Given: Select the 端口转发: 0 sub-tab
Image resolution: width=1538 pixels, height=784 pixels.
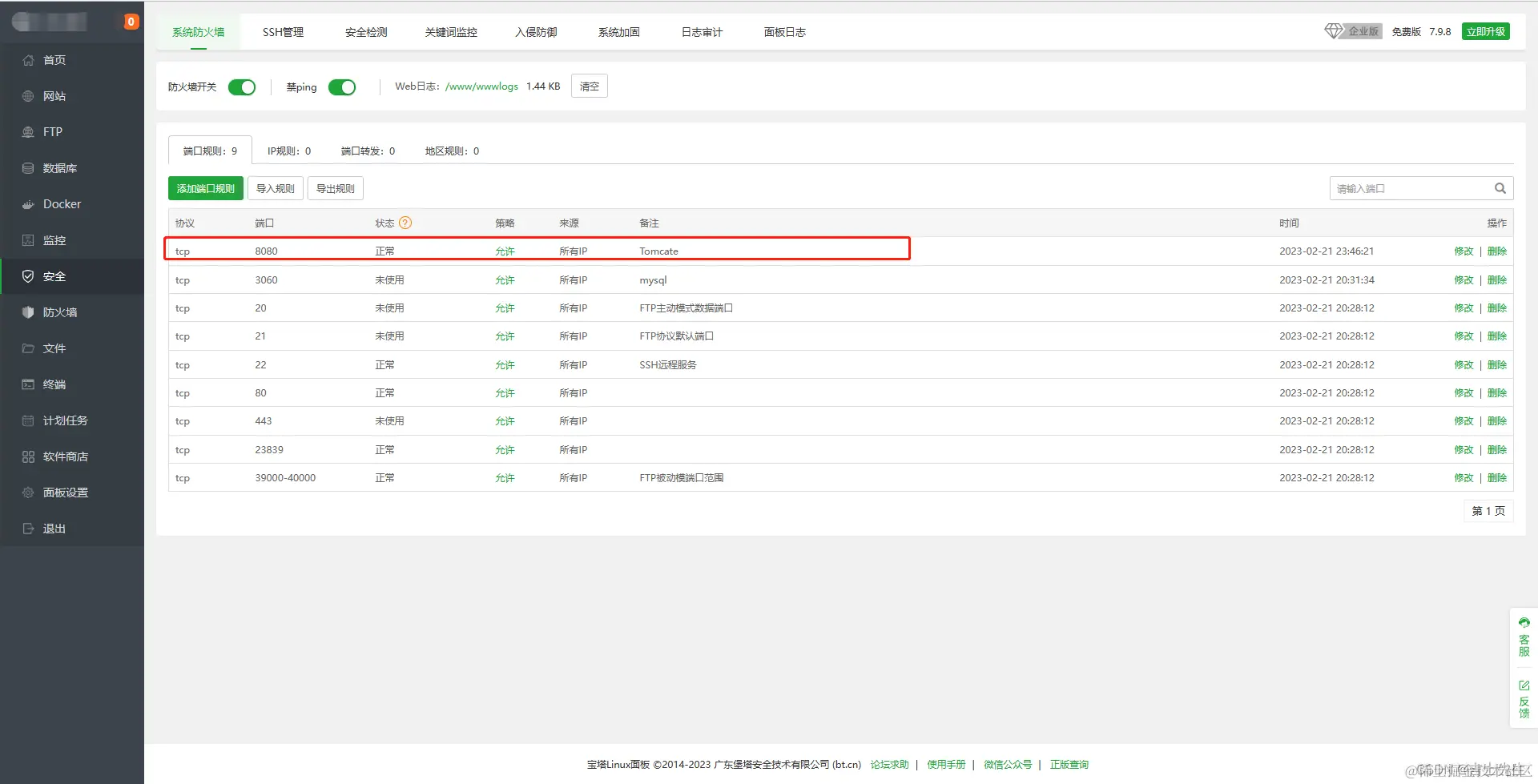Looking at the screenshot, I should (x=368, y=151).
